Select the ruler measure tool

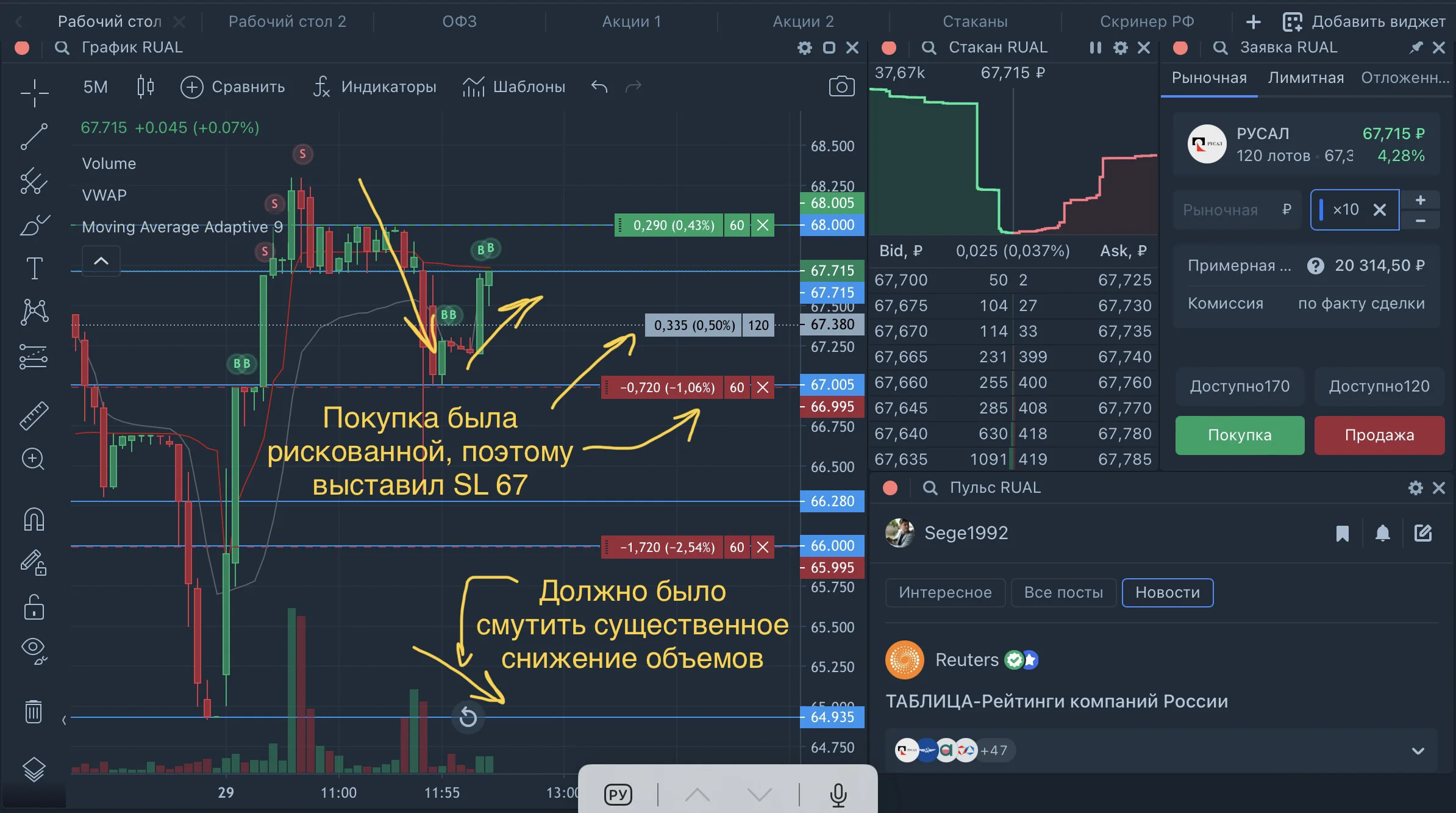(x=34, y=415)
